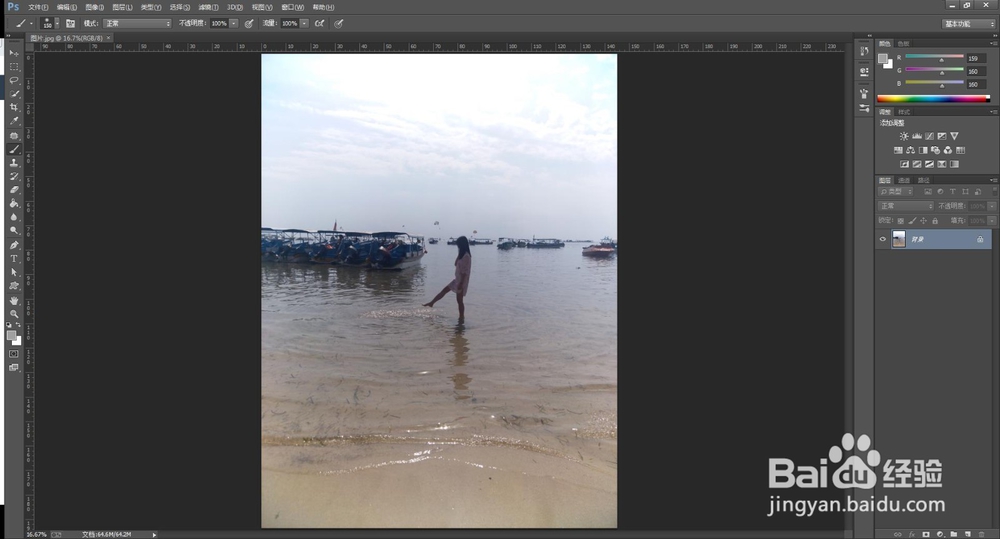Click the color spectrum ramp

[x=933, y=99]
